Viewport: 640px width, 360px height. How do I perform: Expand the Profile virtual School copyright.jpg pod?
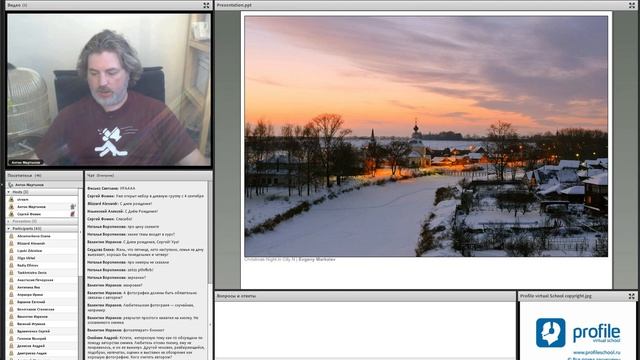631,296
